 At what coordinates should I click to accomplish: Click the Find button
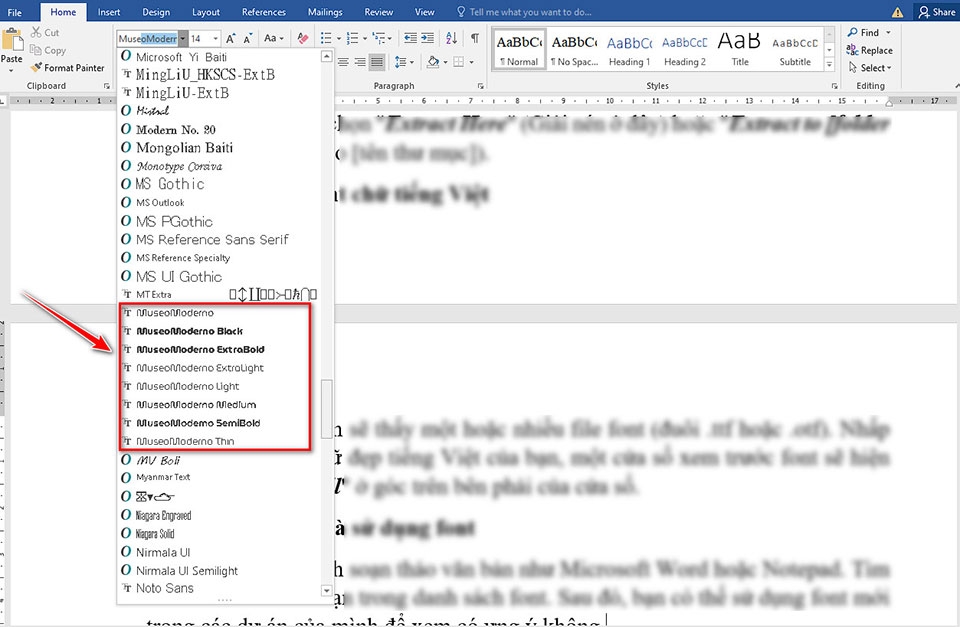coord(864,32)
